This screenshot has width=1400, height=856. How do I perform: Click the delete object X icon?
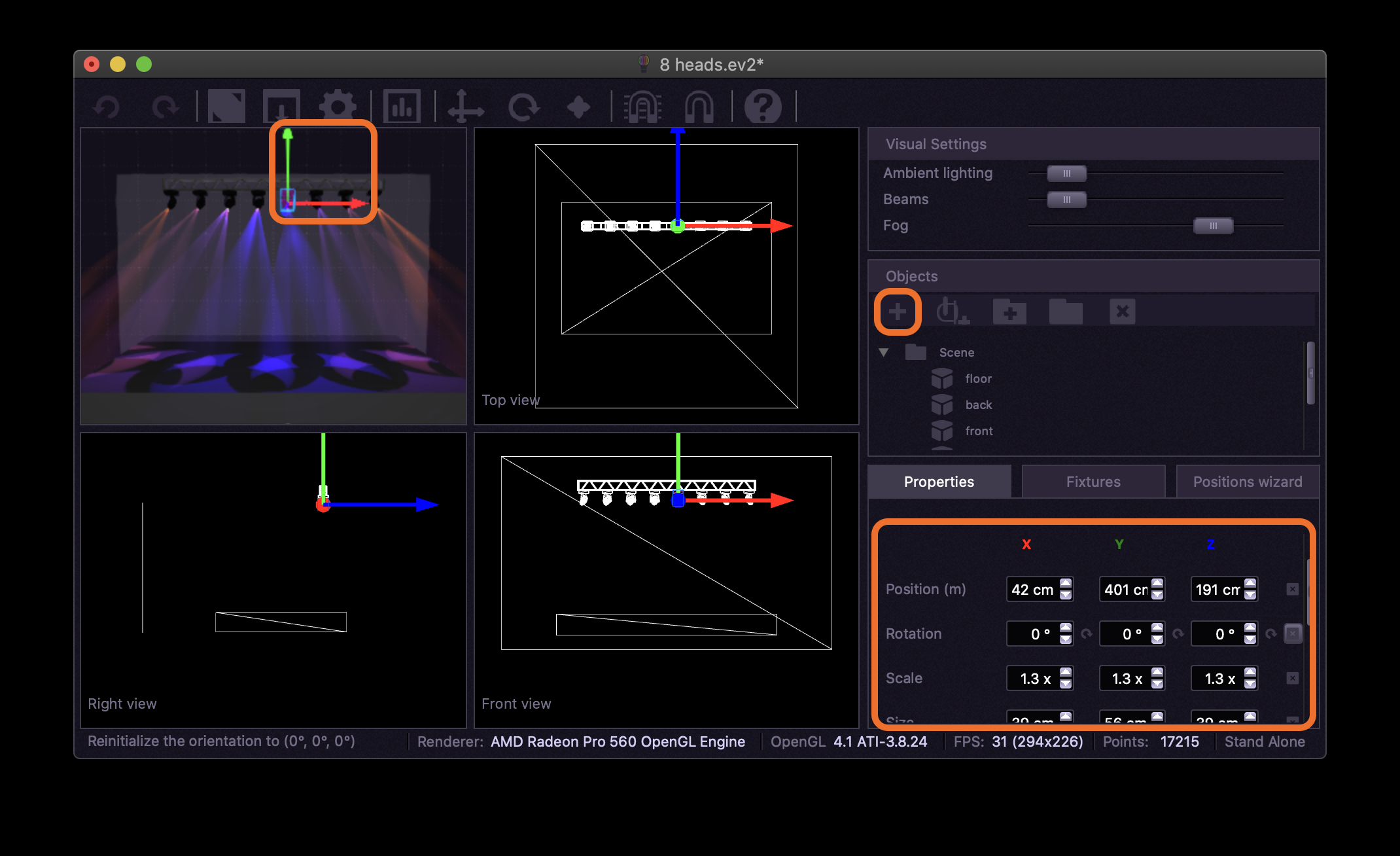coord(1122,312)
